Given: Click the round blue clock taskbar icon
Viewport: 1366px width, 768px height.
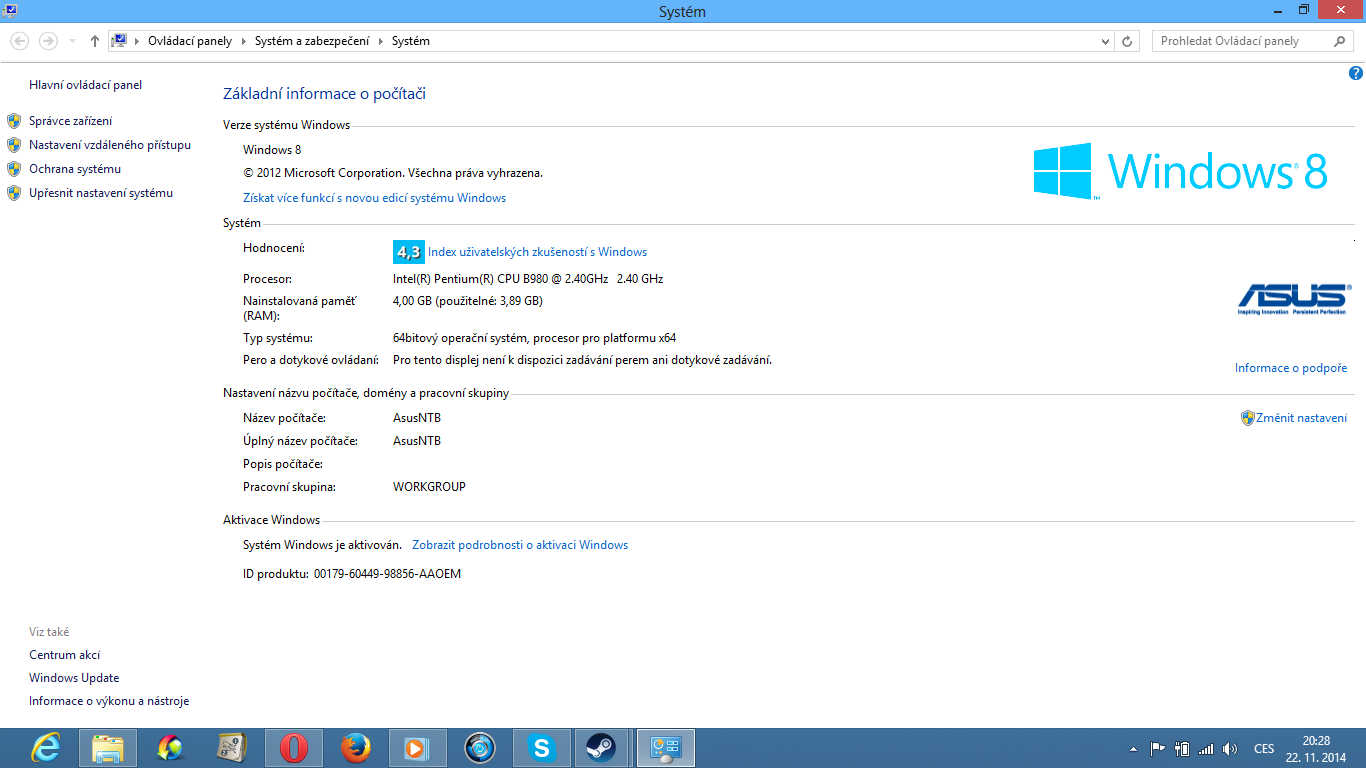Looking at the screenshot, I should pyautogui.click(x=480, y=748).
